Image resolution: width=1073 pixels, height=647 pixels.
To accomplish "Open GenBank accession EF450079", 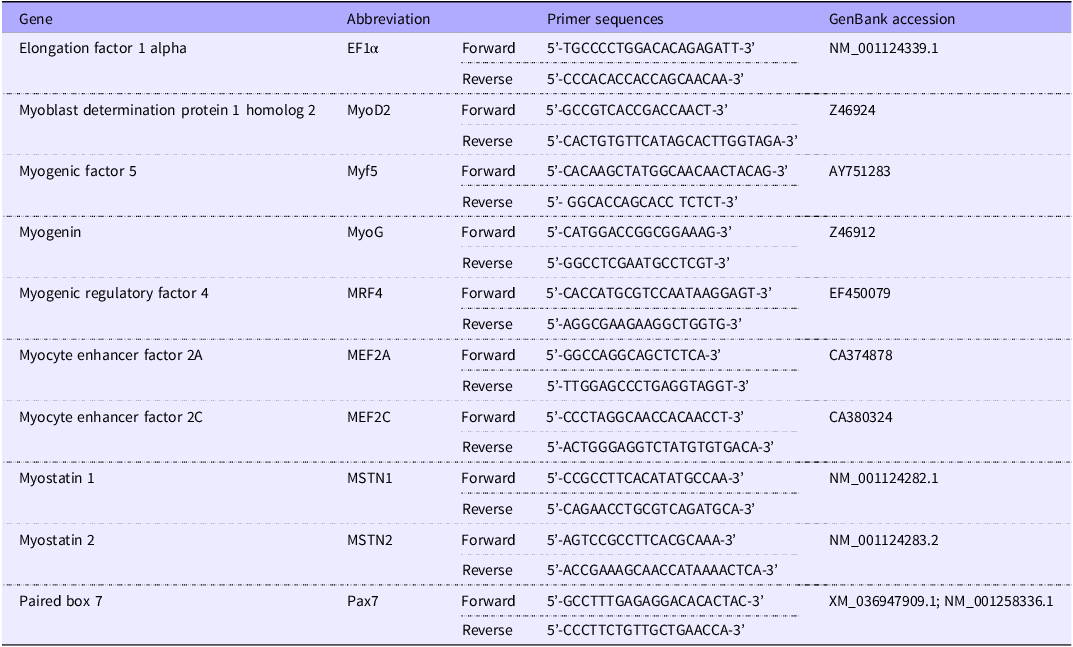I will (x=860, y=293).
